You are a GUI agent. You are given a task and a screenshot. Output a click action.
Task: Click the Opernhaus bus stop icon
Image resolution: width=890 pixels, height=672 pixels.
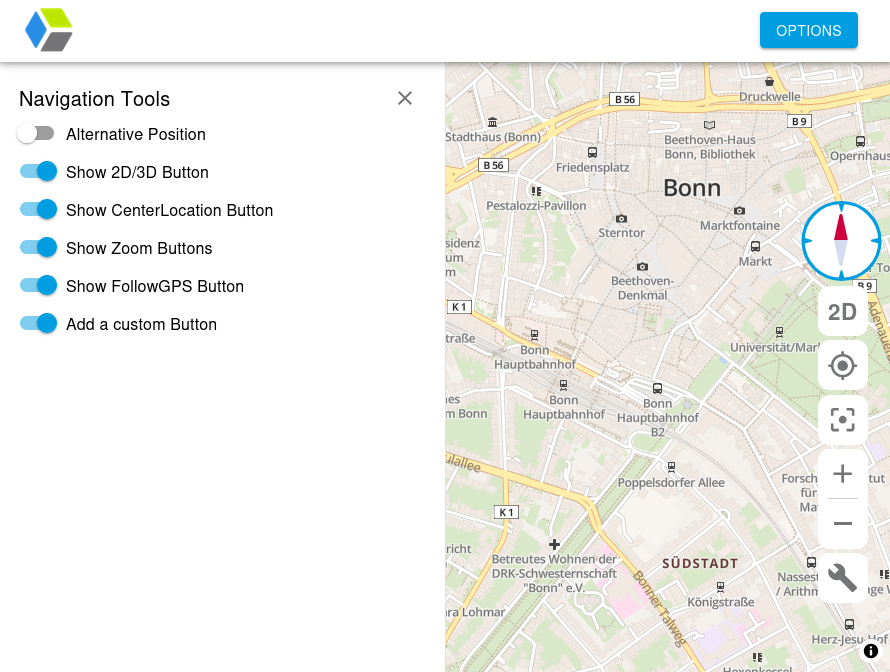pos(860,141)
